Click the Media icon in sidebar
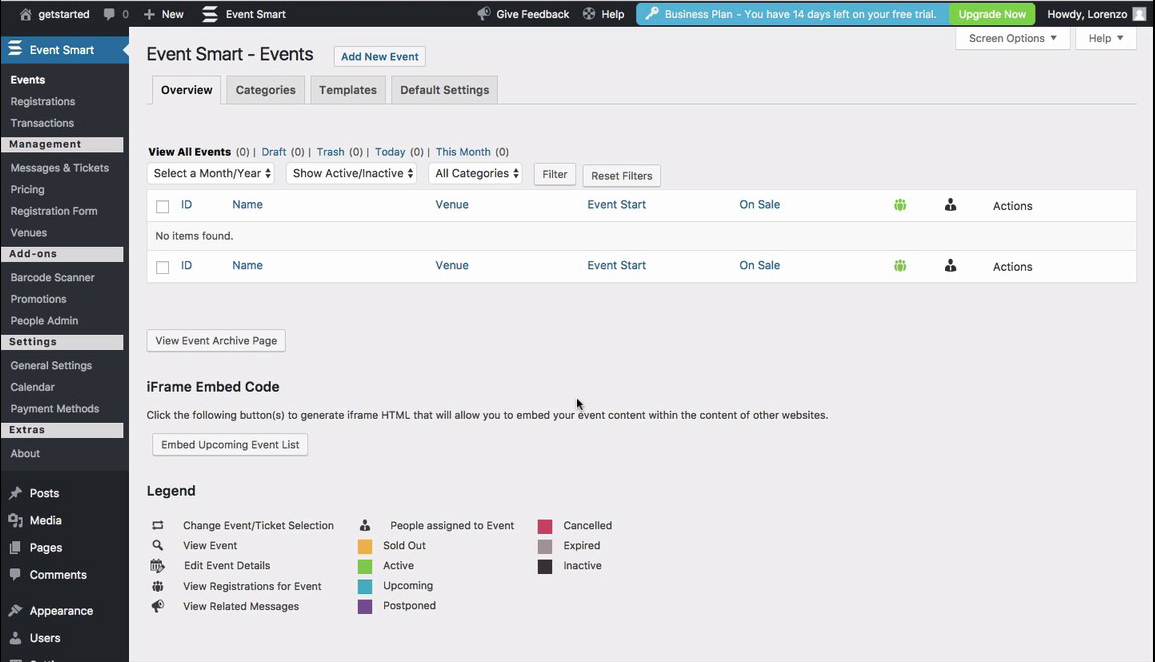This screenshot has height=662, width=1155. click(x=15, y=520)
